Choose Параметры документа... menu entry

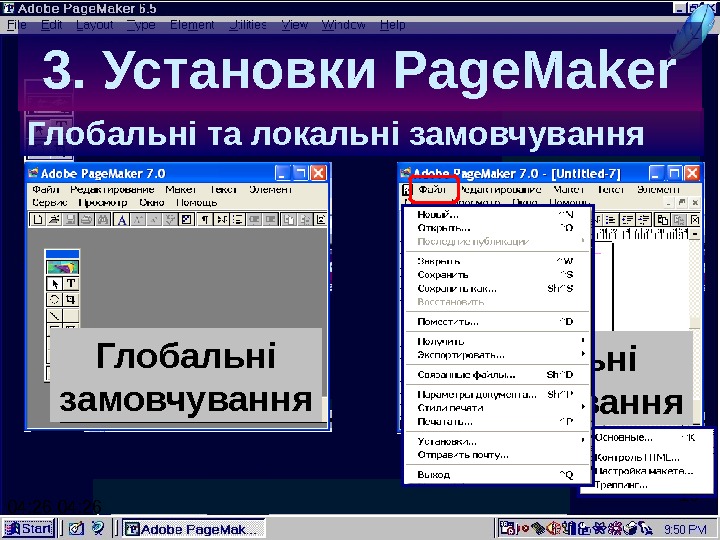click(497, 394)
